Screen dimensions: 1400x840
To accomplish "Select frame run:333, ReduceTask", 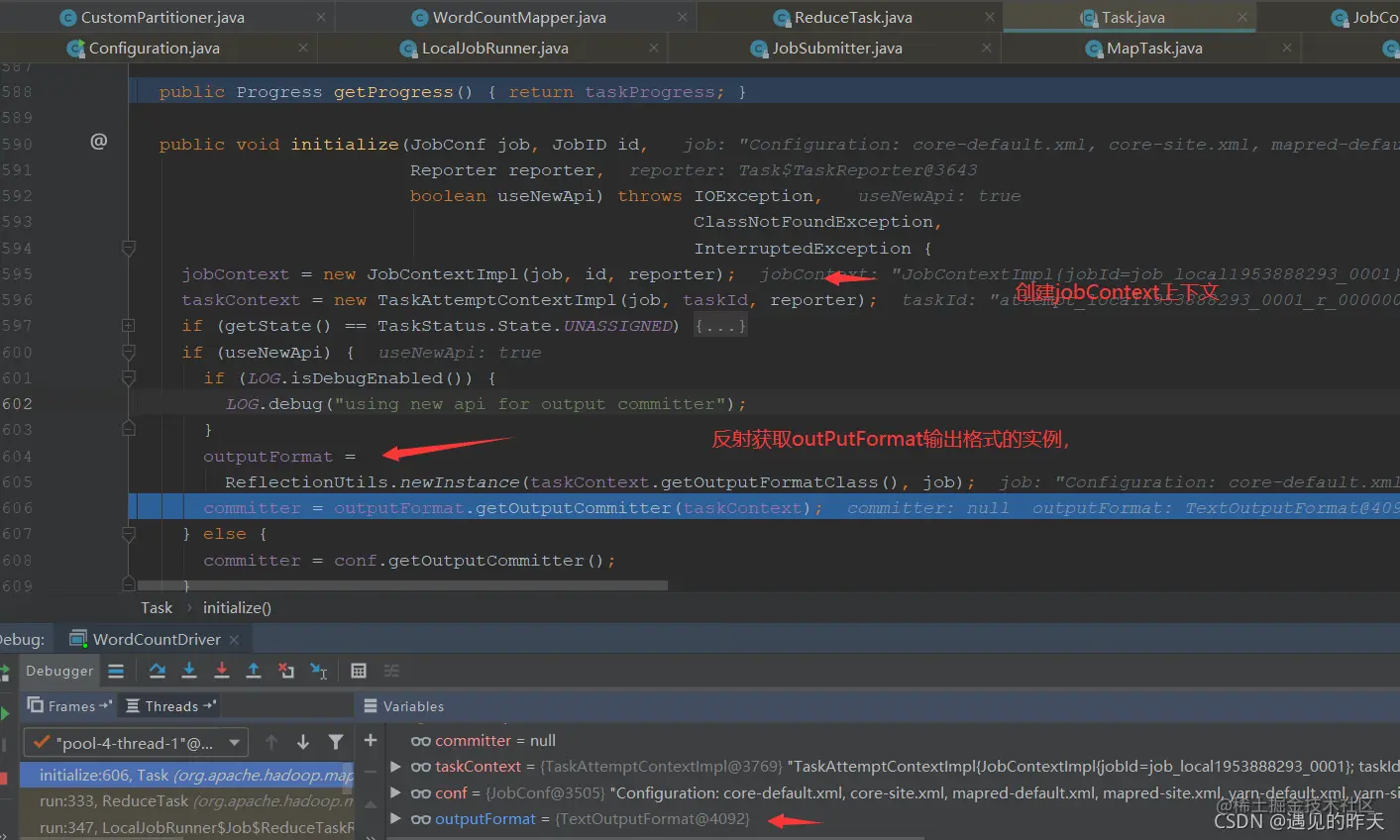I will tap(186, 800).
